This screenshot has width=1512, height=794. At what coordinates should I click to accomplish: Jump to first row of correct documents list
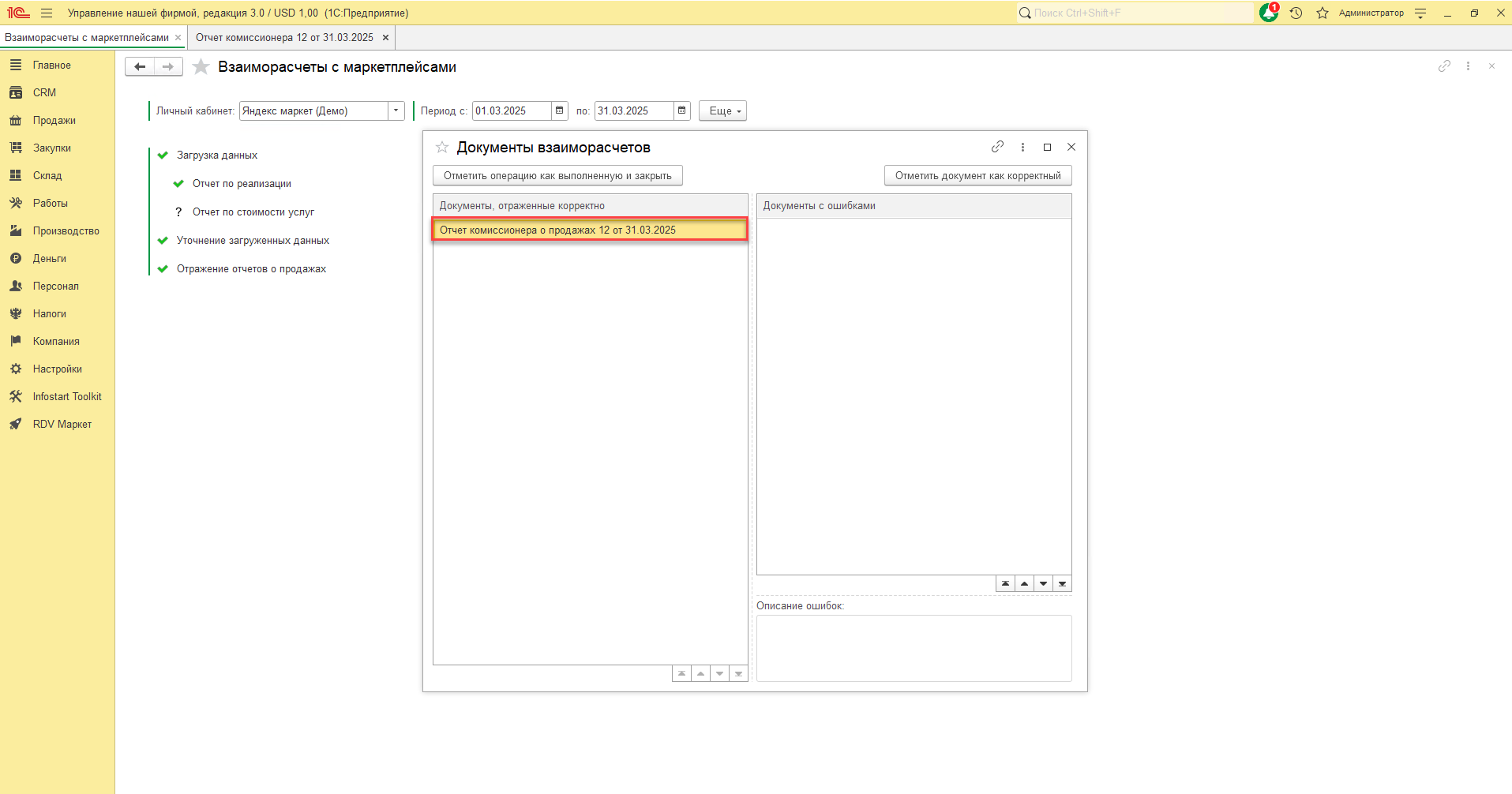681,674
